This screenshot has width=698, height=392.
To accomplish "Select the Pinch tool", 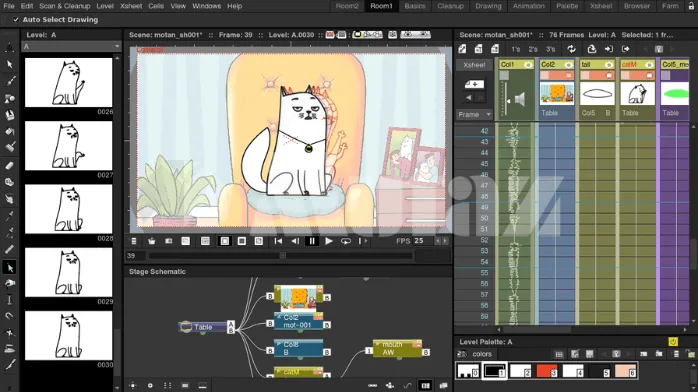I will tap(9, 283).
